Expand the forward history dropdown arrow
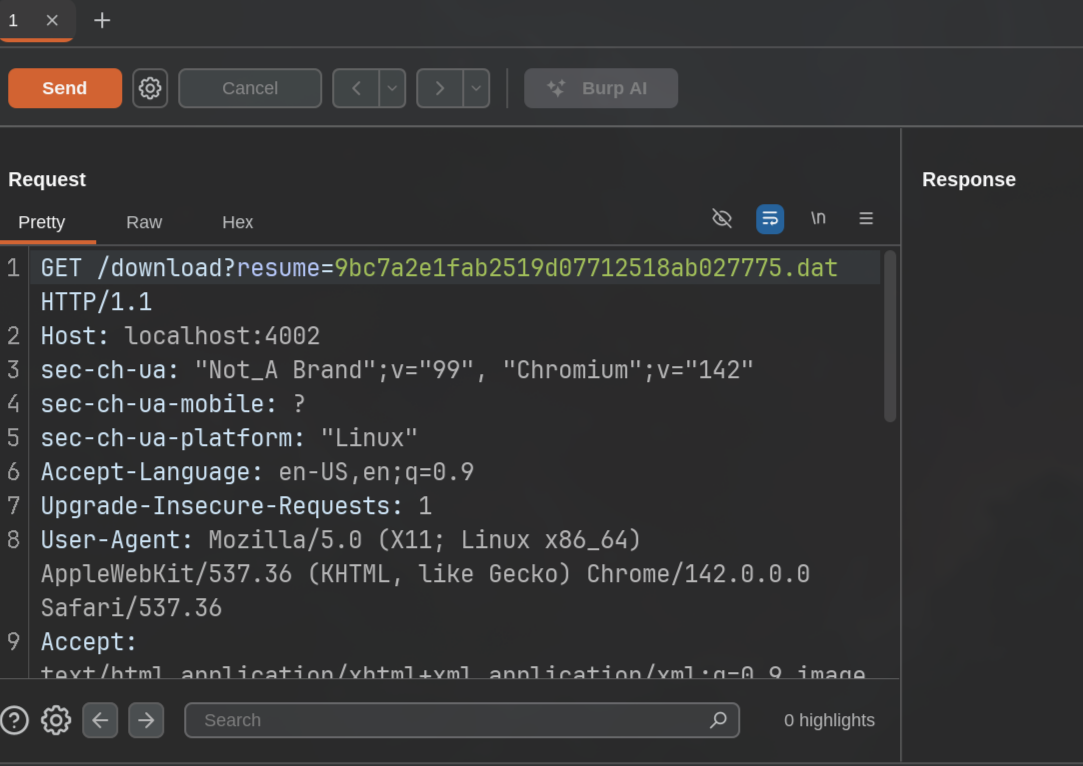The width and height of the screenshot is (1083, 766). point(477,88)
